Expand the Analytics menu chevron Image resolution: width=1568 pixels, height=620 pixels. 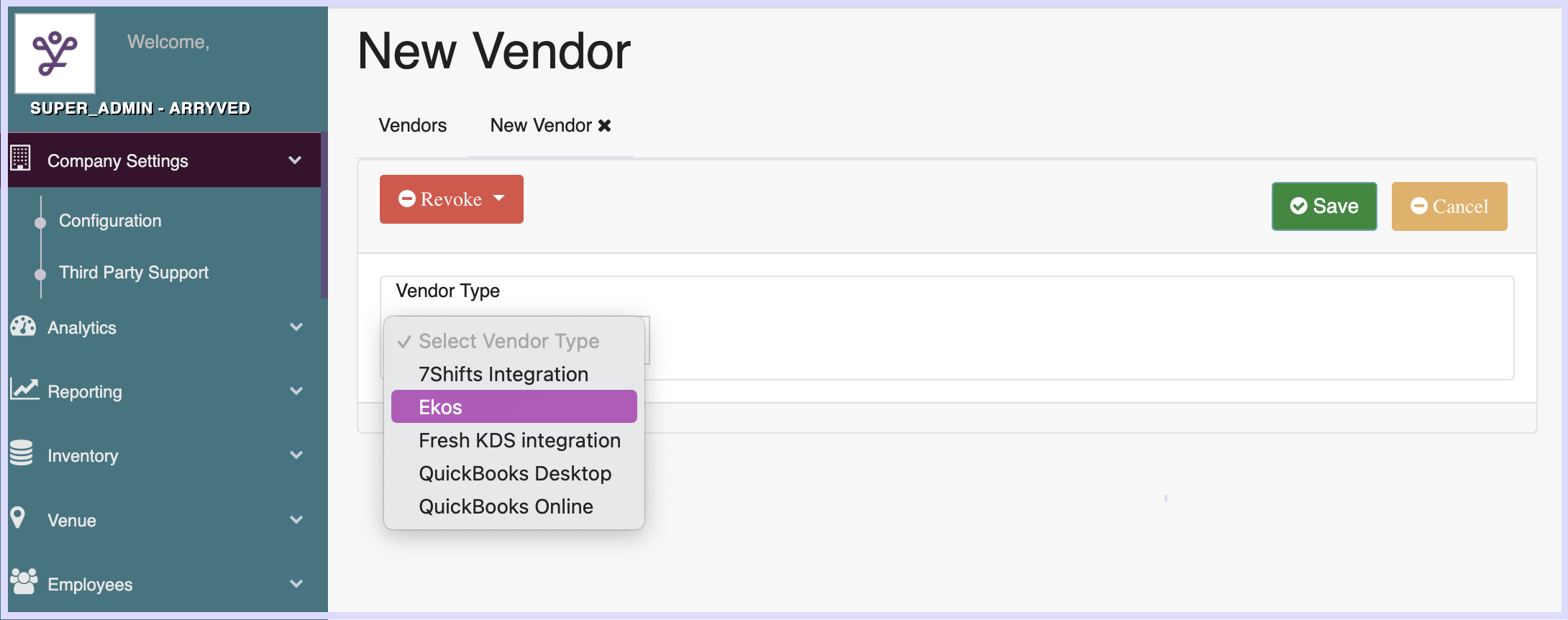click(296, 327)
